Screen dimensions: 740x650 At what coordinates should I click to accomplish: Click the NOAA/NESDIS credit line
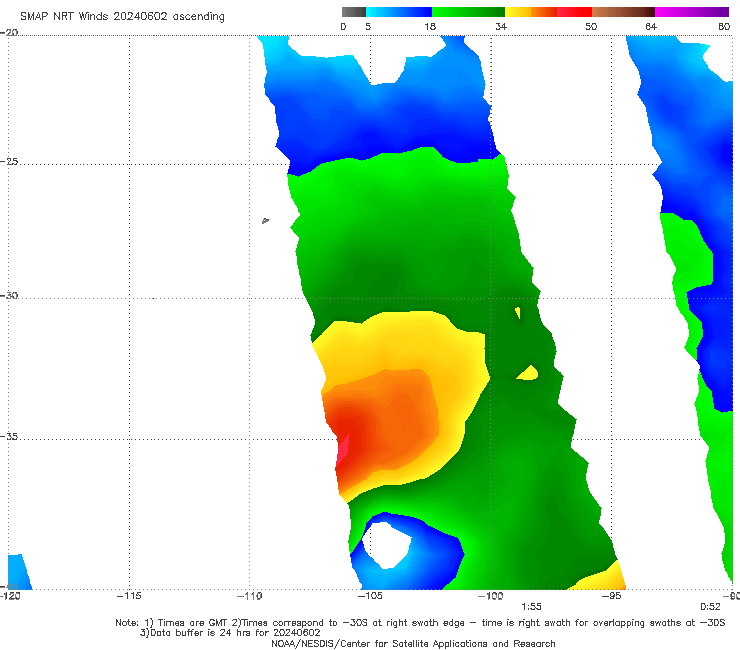[413, 644]
